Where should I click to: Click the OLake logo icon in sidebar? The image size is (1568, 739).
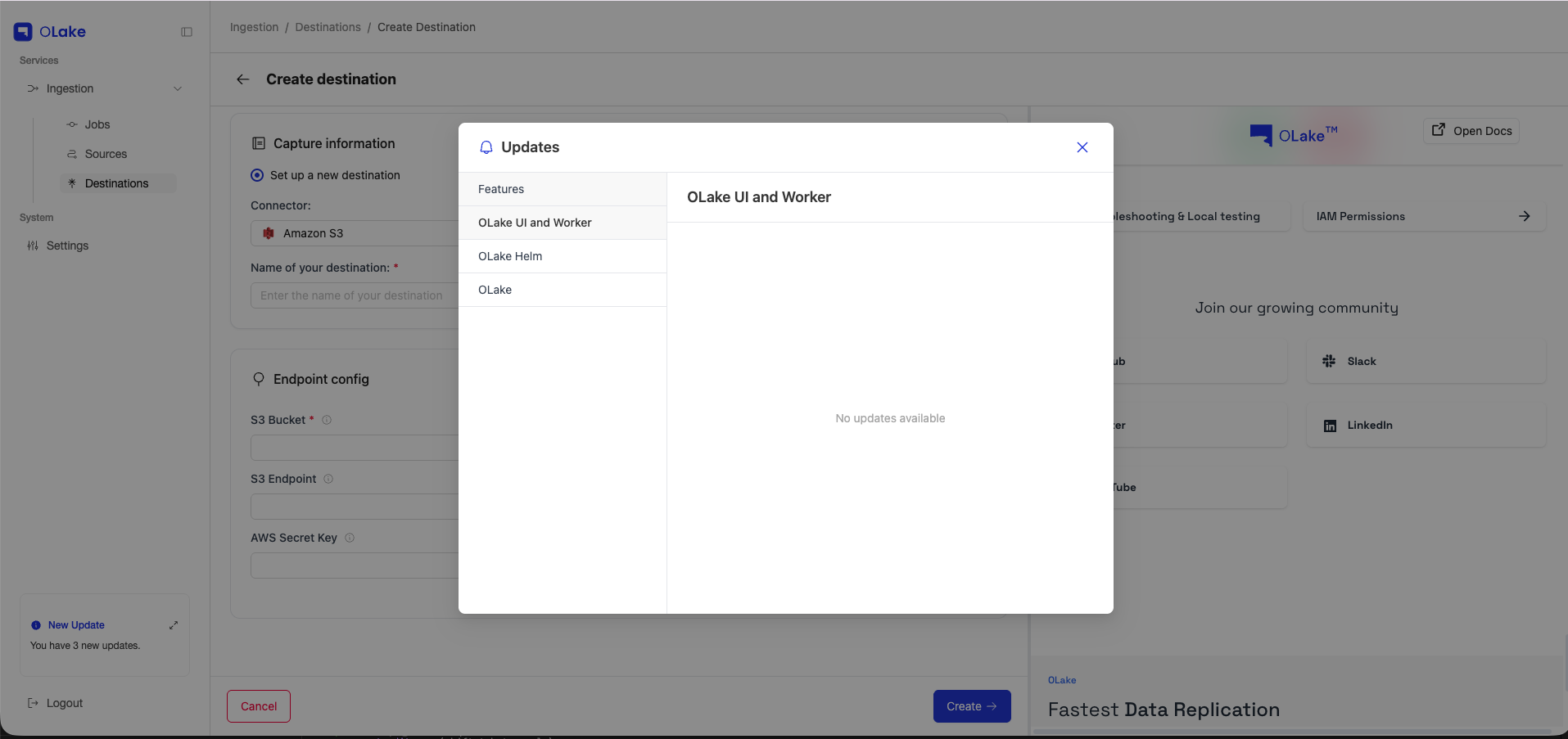(x=23, y=32)
